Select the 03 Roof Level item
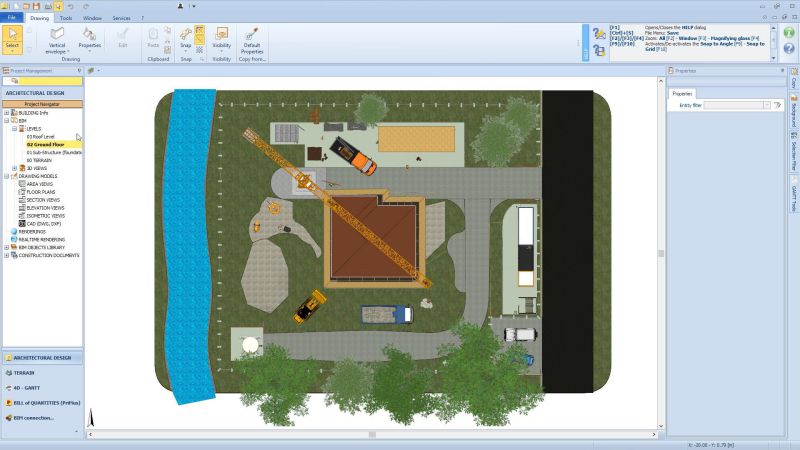 pyautogui.click(x=41, y=136)
